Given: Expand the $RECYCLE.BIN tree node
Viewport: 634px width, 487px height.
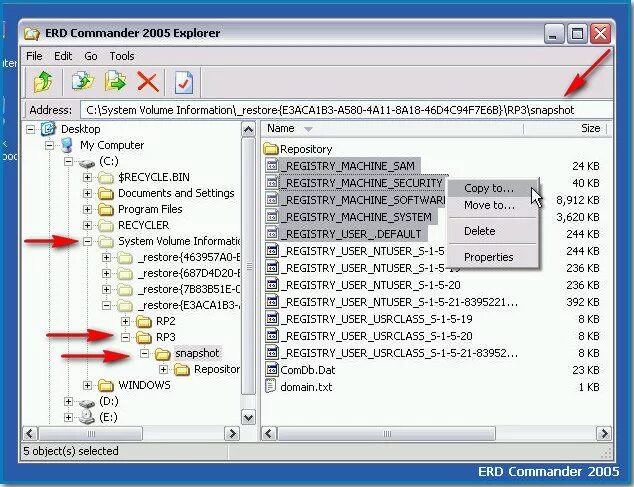Looking at the screenshot, I should [x=87, y=177].
